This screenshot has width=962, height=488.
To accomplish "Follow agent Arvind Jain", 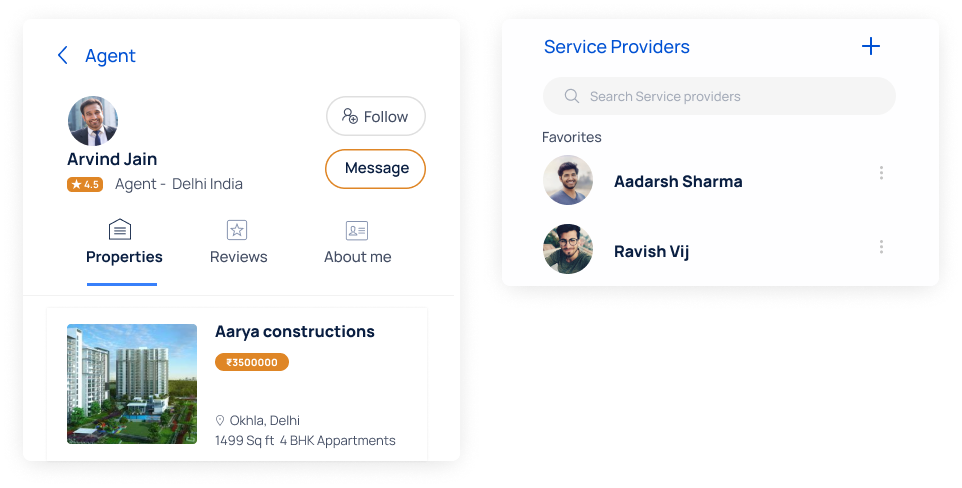I will [x=375, y=116].
